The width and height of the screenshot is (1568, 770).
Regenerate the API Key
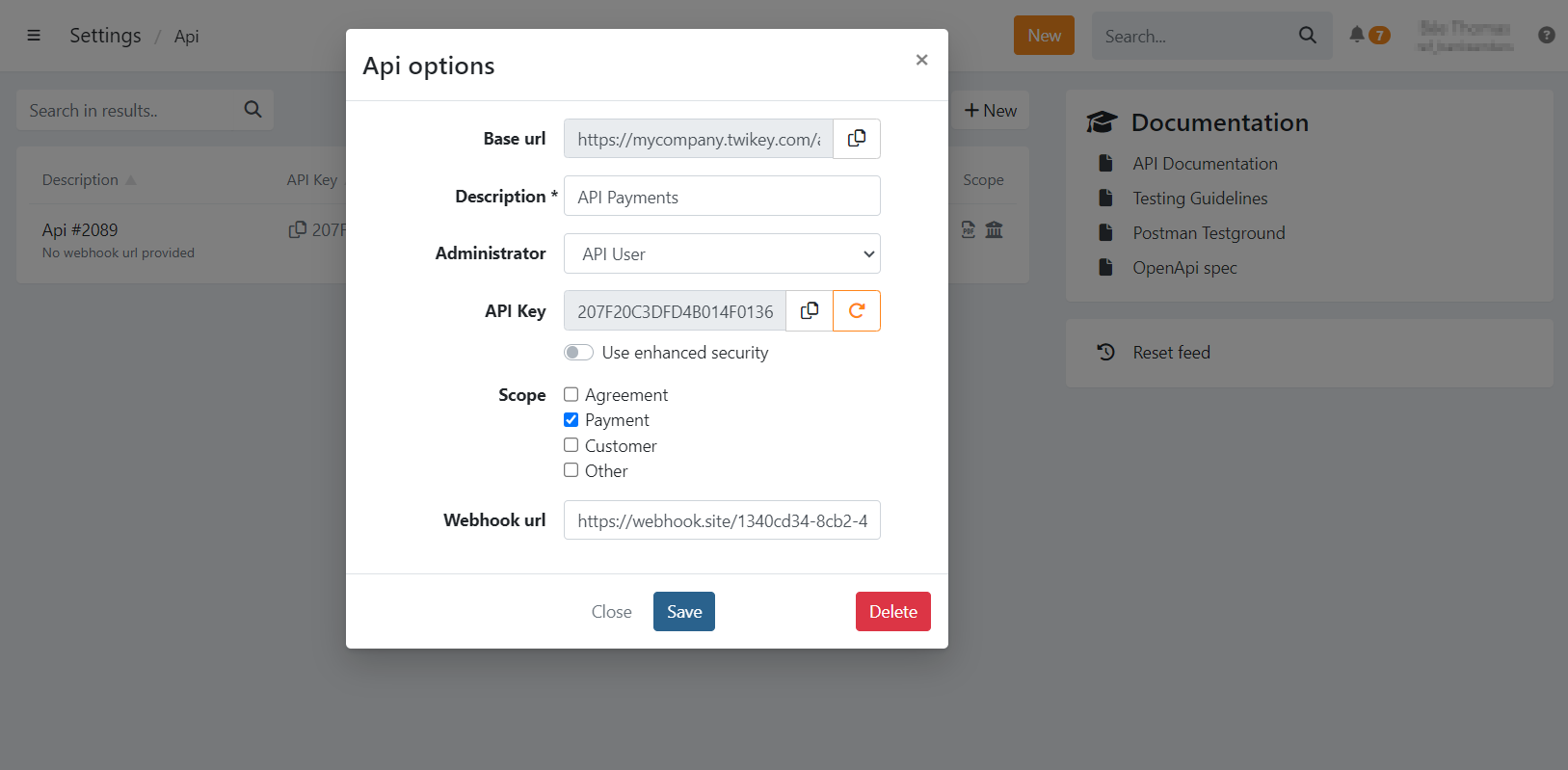pos(857,310)
